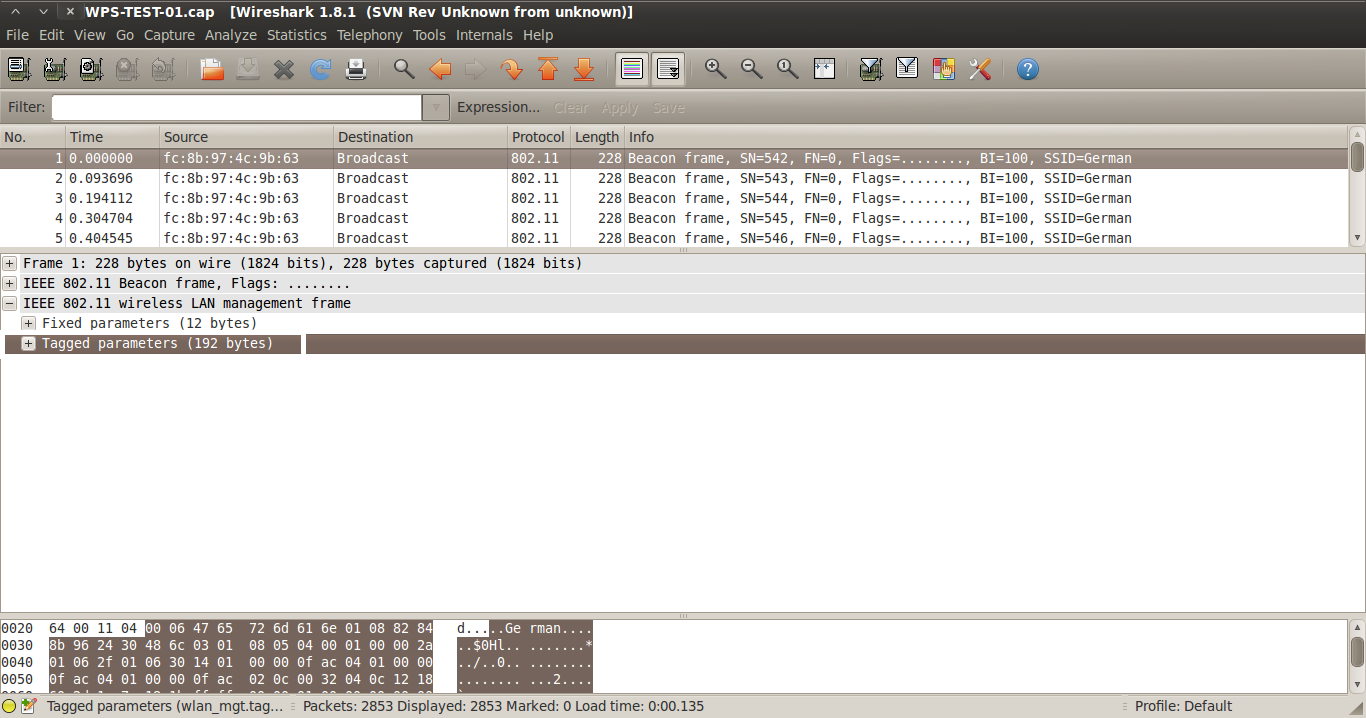Zoom out of packet text
This screenshot has height=718, width=1366.
click(751, 69)
